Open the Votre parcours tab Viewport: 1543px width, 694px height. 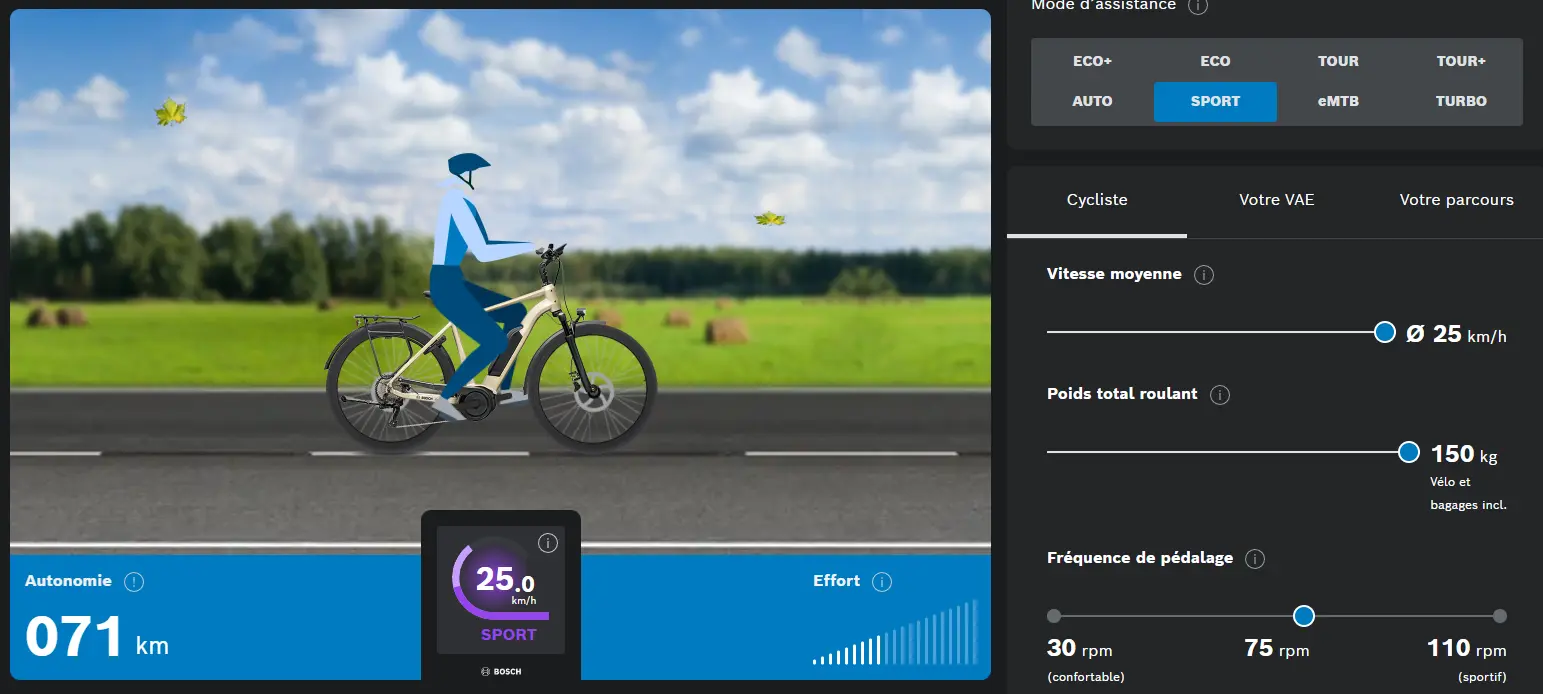(x=1456, y=200)
